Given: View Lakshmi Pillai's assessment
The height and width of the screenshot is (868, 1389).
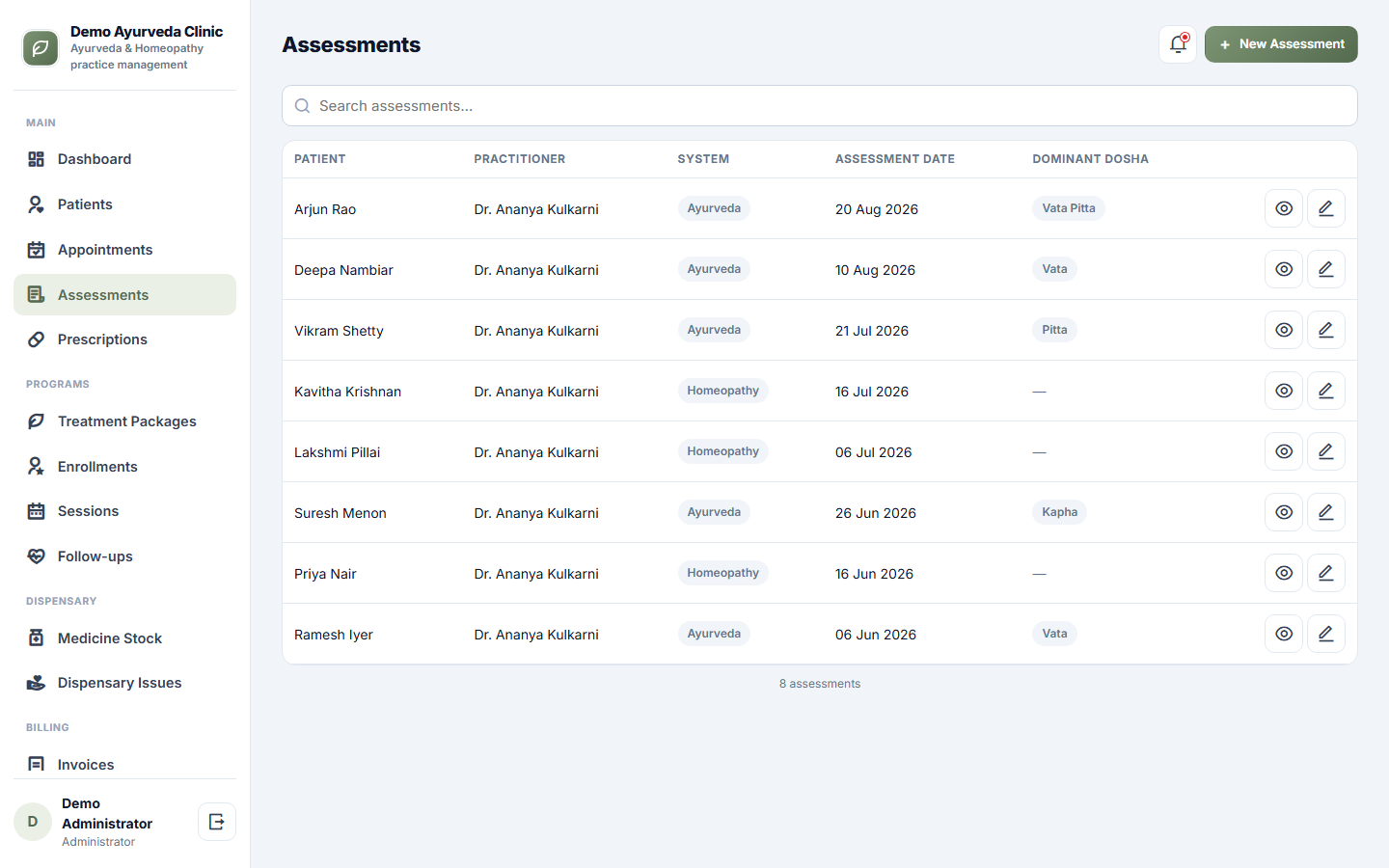Looking at the screenshot, I should click(x=1284, y=451).
